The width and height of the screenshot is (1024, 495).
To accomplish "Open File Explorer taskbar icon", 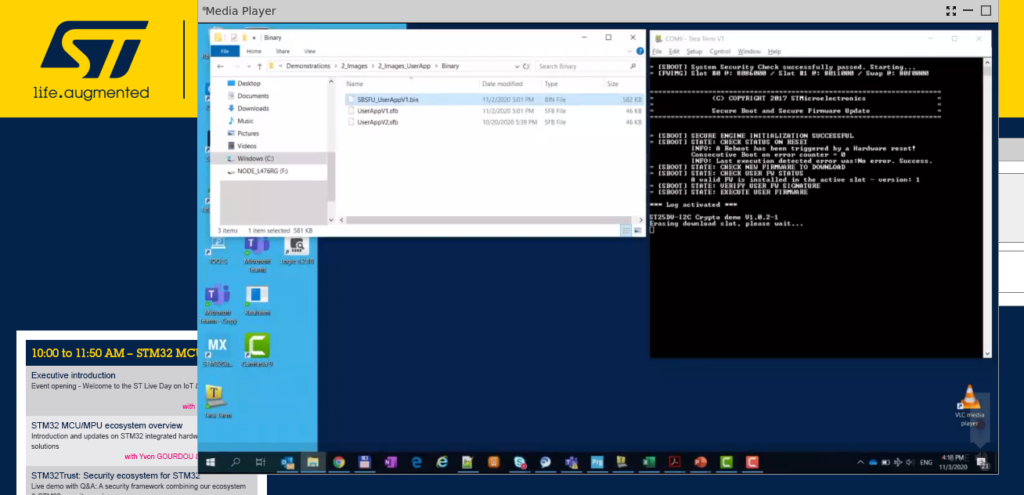I will click(x=313, y=462).
